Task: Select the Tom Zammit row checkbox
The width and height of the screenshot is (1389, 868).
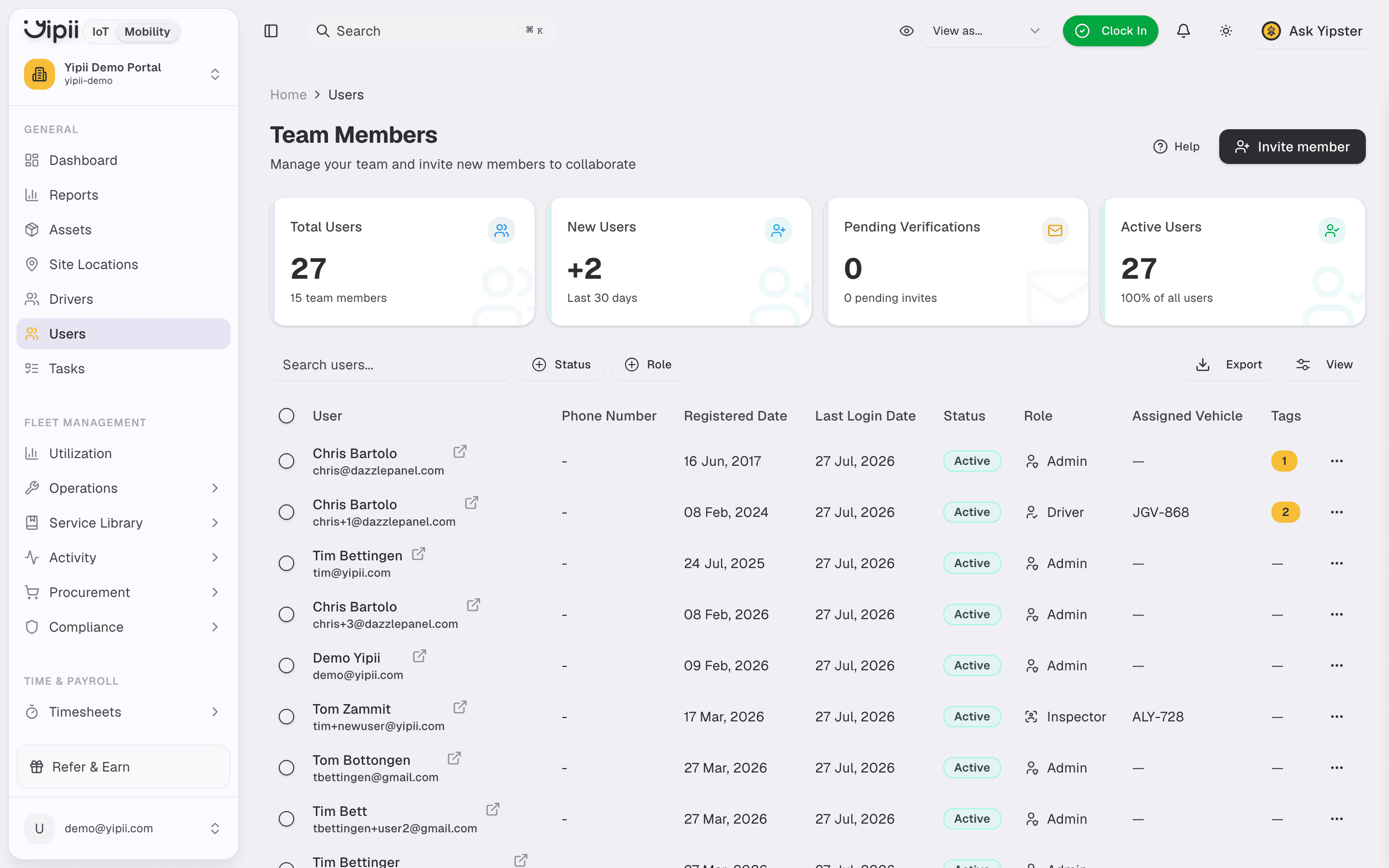Action: [286, 717]
